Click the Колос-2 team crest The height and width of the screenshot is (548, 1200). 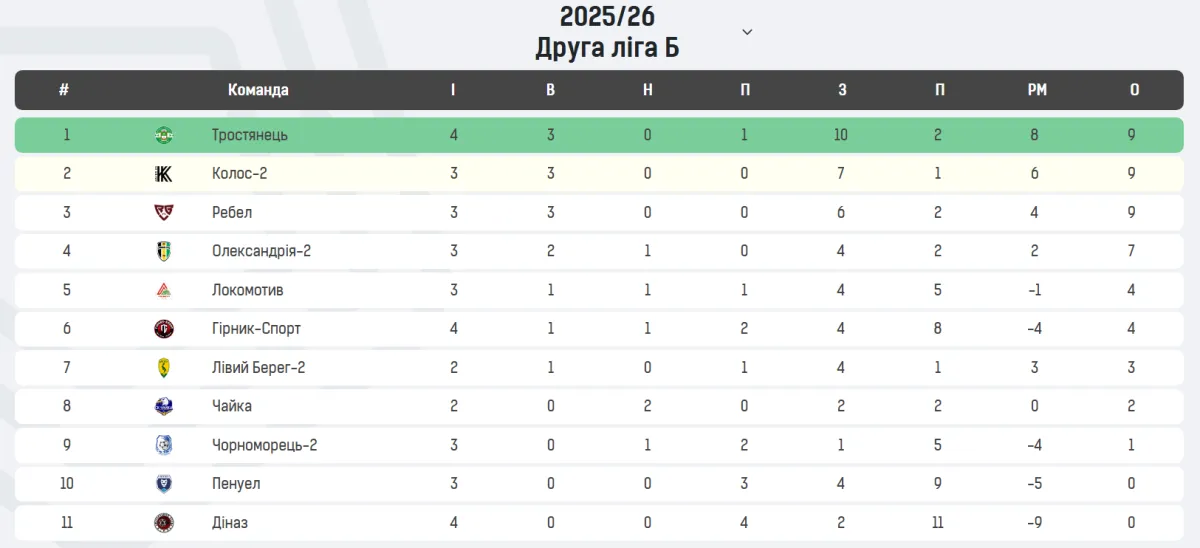pos(163,174)
